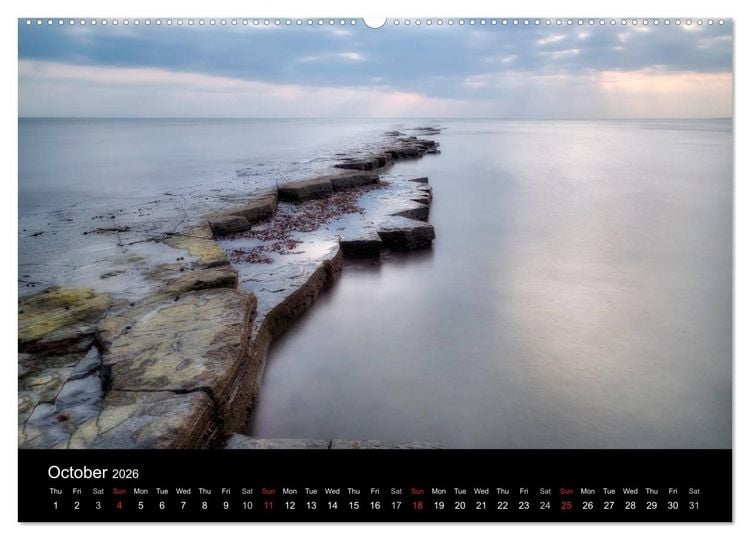Click the 'Sun' label above 18
Image resolution: width=750 pixels, height=540 pixels.
(x=418, y=491)
